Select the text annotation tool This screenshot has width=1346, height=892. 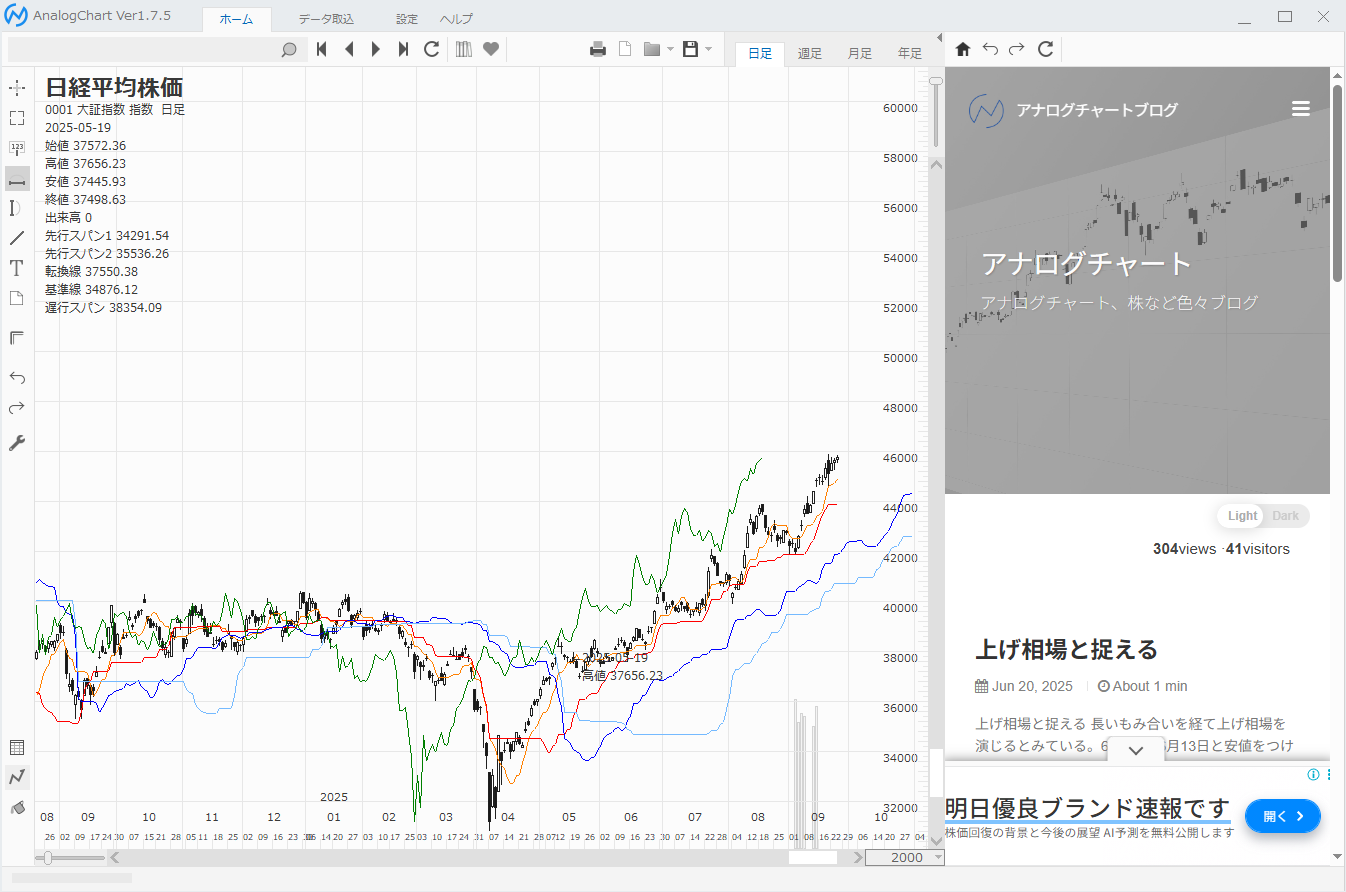(x=17, y=268)
